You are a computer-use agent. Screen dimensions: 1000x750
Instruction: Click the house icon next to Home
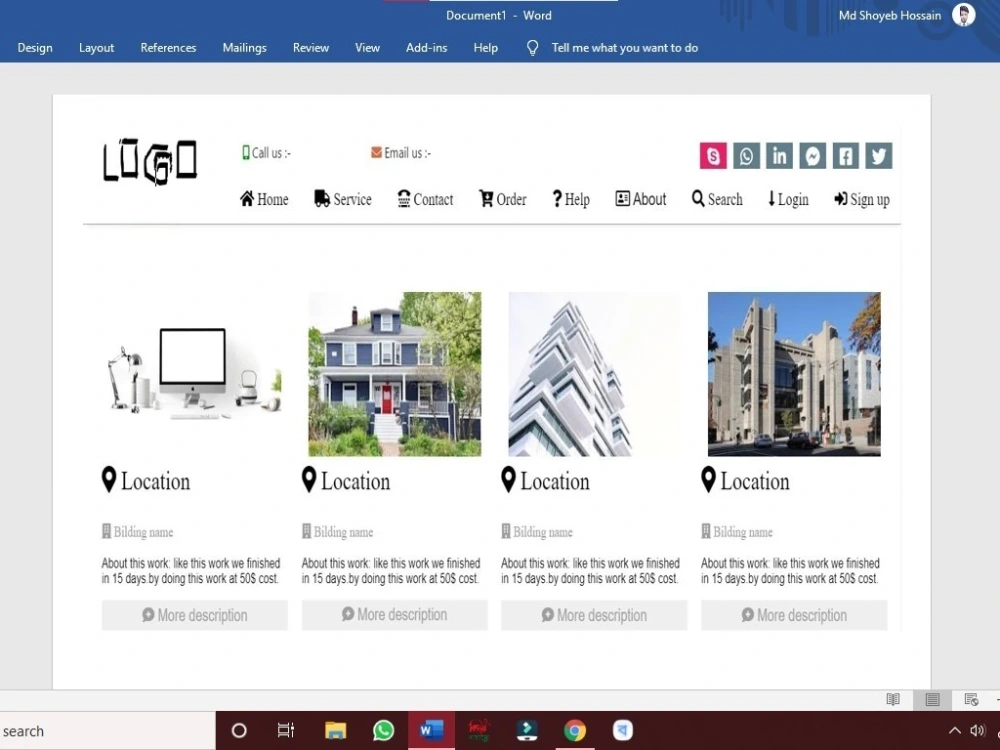247,198
